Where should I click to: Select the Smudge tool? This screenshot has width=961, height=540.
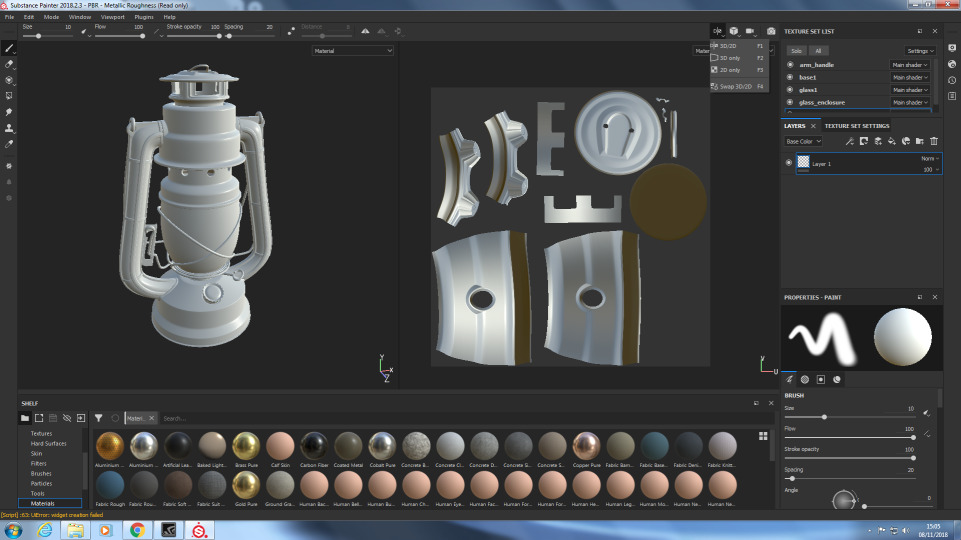coord(9,112)
